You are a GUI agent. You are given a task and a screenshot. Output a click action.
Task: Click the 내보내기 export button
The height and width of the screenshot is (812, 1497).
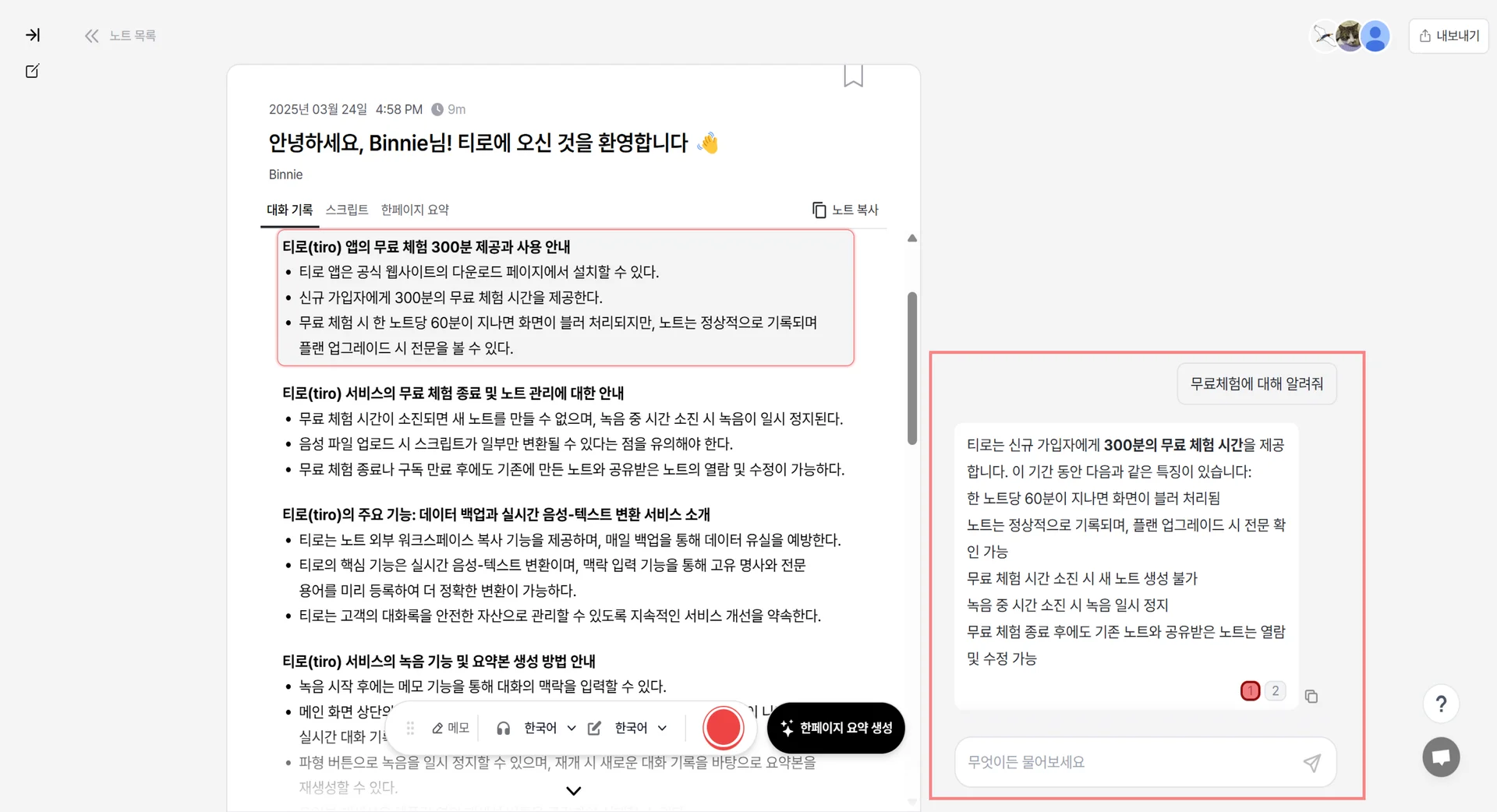(x=1449, y=36)
